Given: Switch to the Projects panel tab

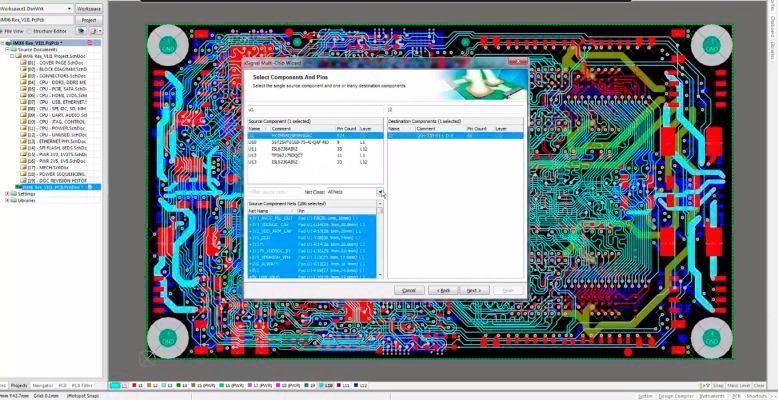Looking at the screenshot, I should pyautogui.click(x=19, y=386).
